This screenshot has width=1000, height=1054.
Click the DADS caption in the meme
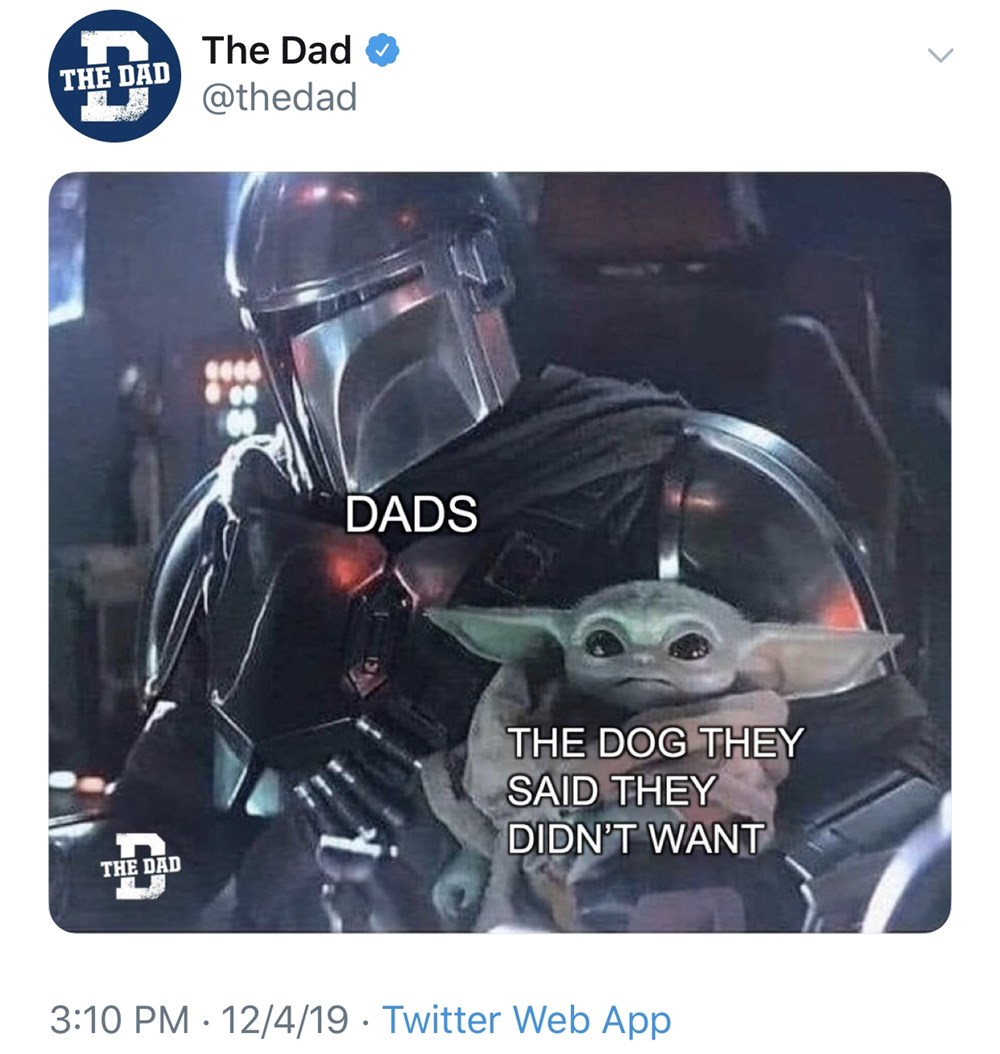(411, 514)
